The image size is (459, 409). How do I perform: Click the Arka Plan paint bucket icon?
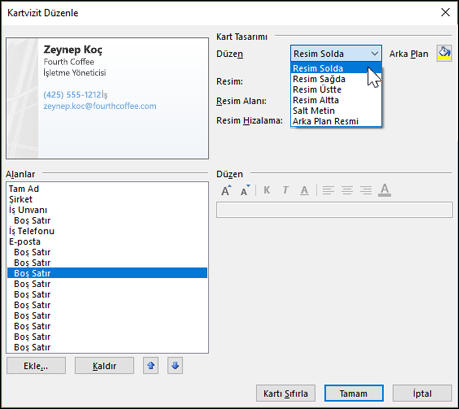pos(444,54)
